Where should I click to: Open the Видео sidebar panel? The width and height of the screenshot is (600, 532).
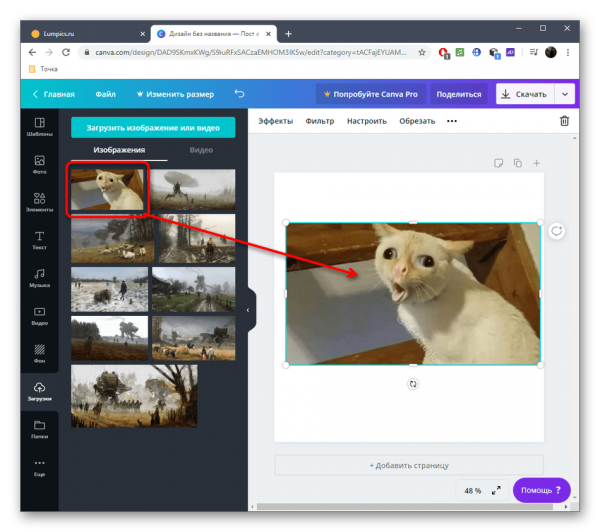(x=39, y=316)
